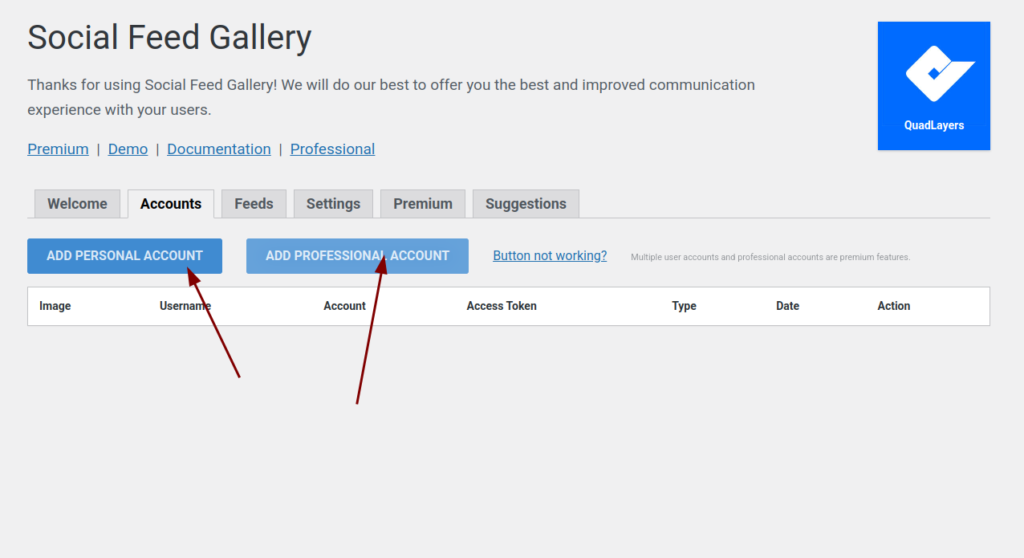
Task: View the Suggestions tab
Action: pyautogui.click(x=526, y=204)
